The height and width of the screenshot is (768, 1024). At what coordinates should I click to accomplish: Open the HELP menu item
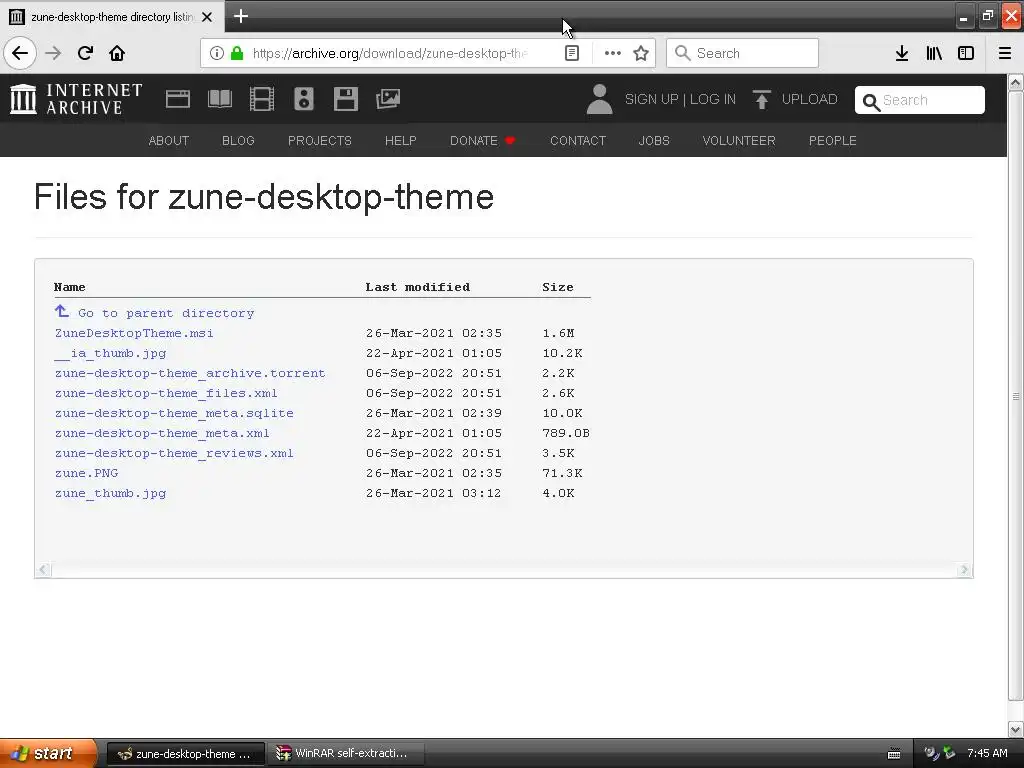(x=400, y=140)
